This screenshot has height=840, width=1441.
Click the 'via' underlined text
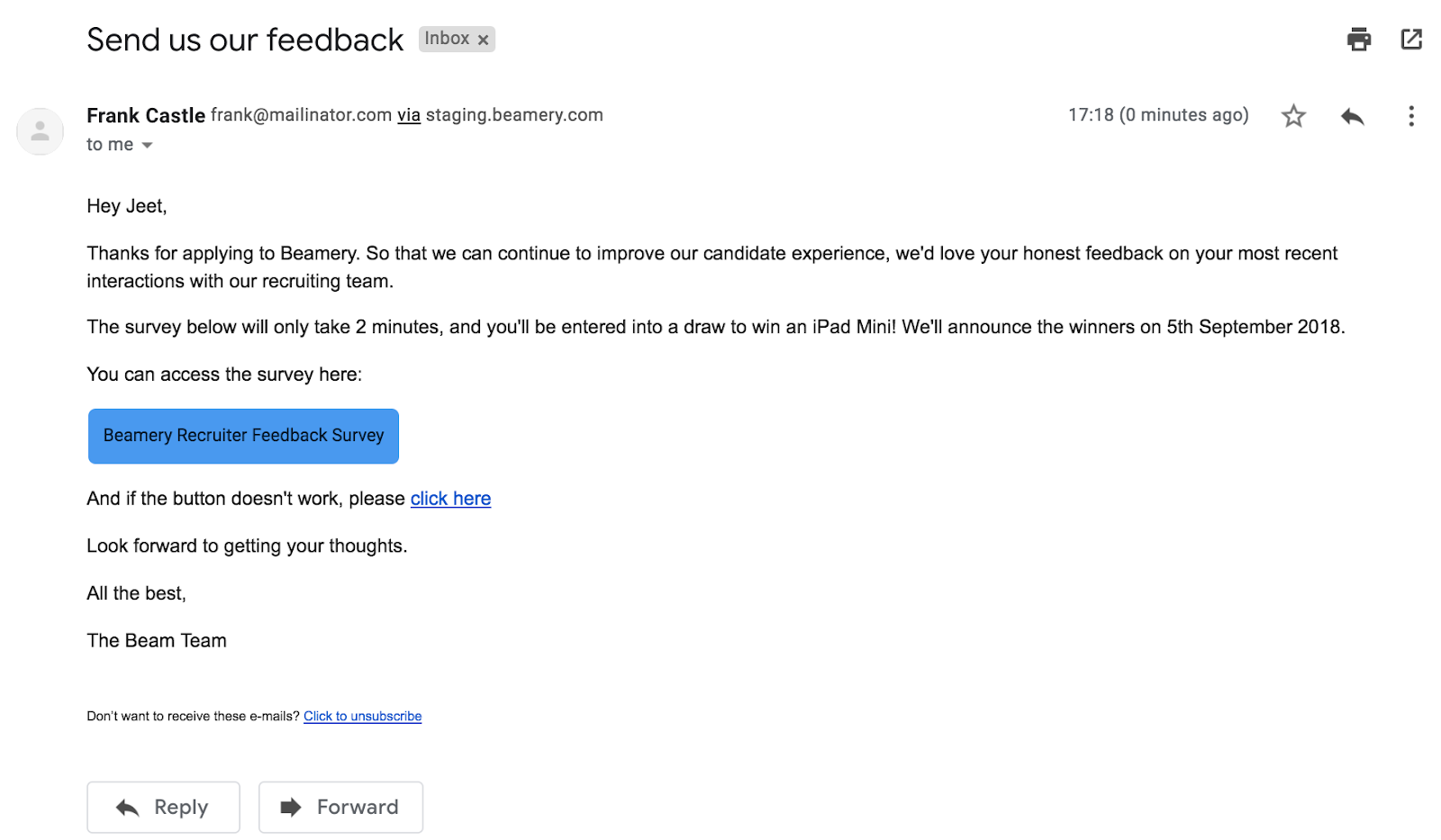[x=409, y=115]
